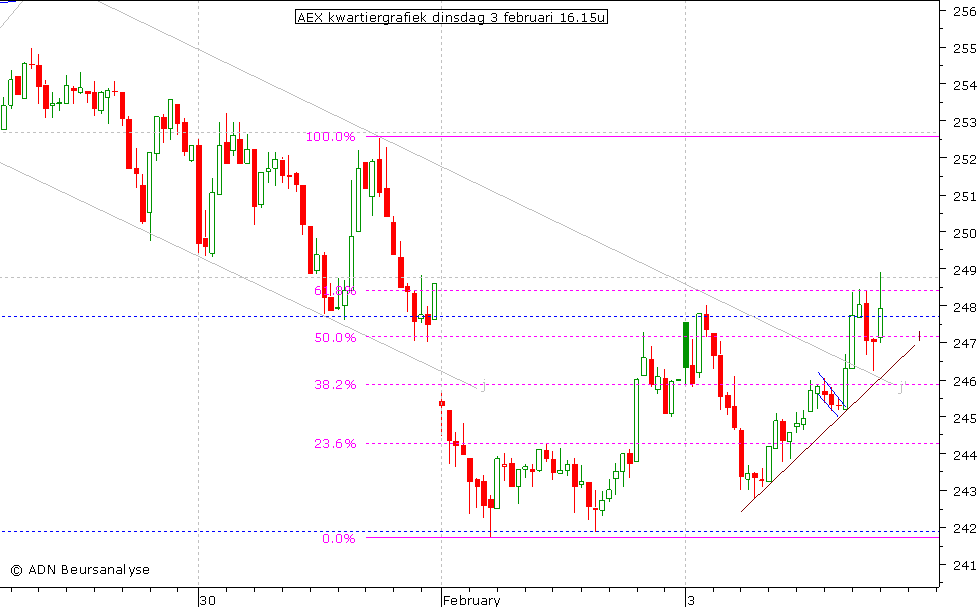Select the solid magenta 100% level line
This screenshot has height=607, width=980.
(650, 136)
